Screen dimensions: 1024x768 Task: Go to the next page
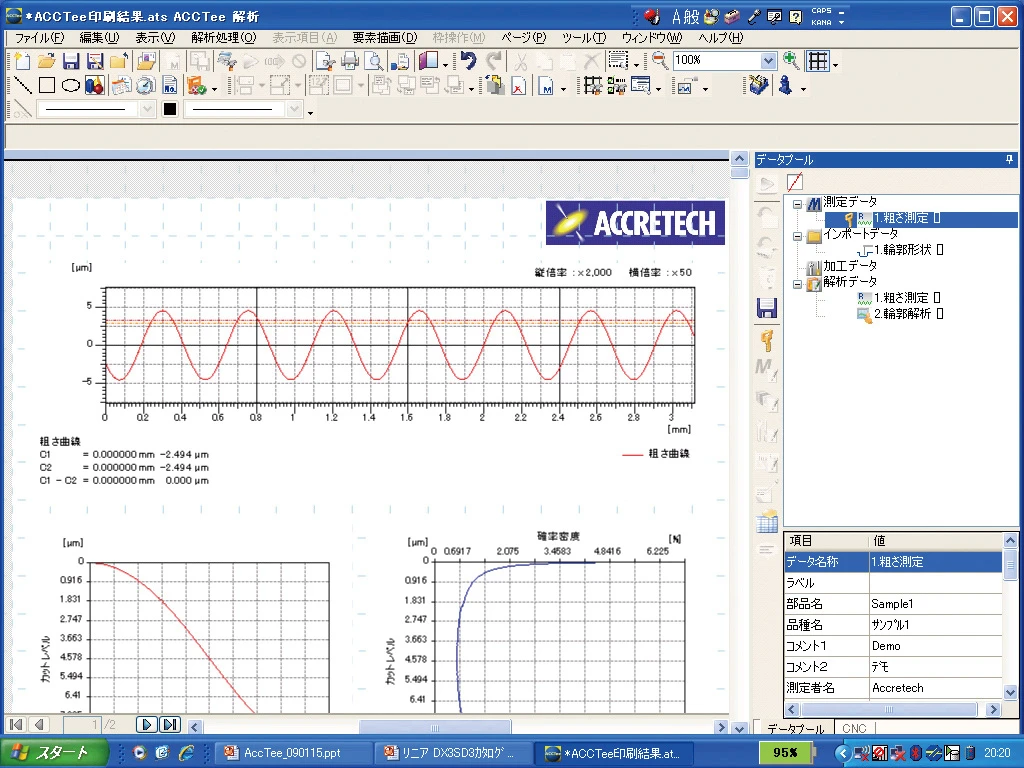coord(146,724)
